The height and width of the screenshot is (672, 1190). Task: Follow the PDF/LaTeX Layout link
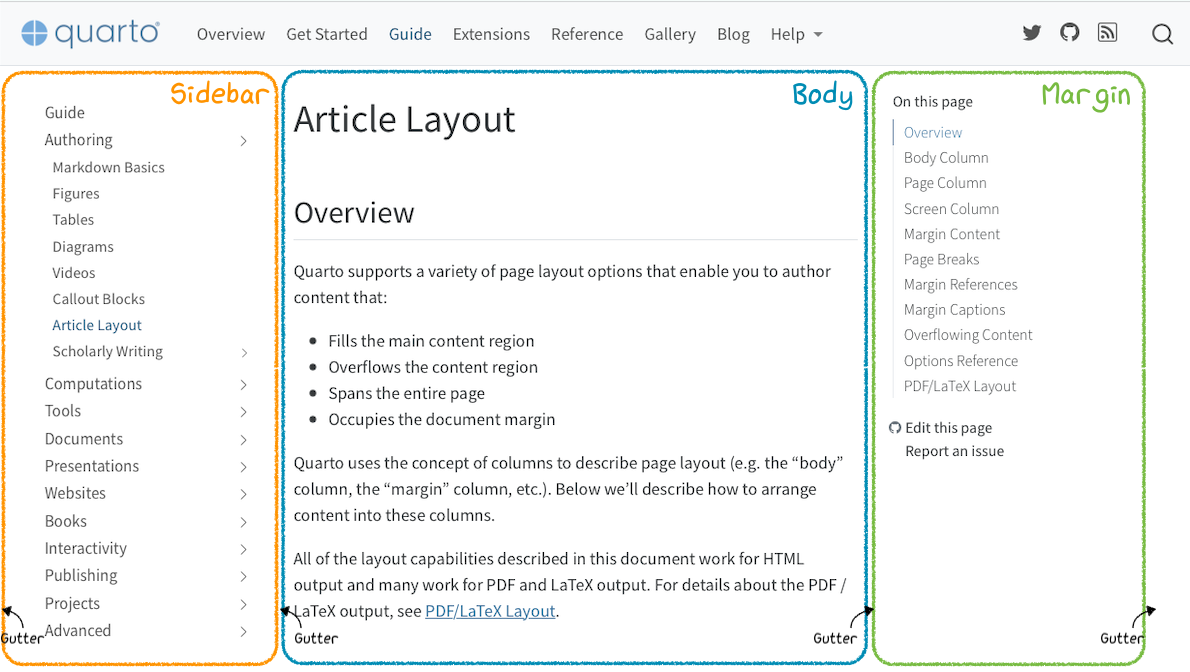pos(490,610)
